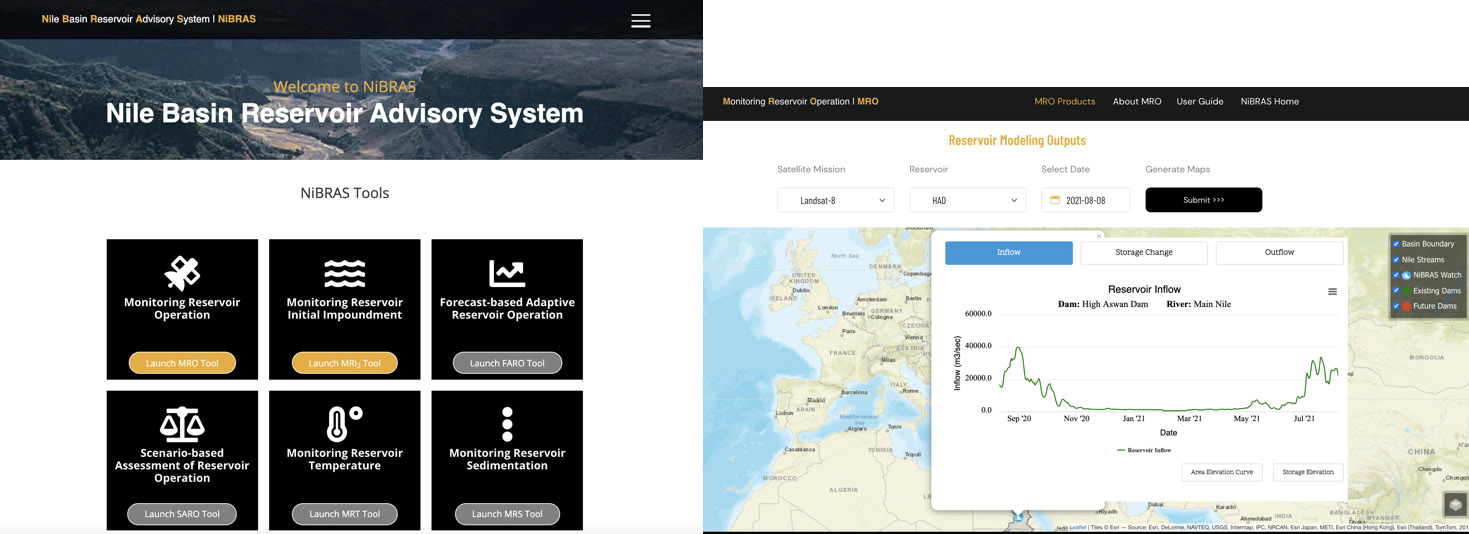Toggle Existing Dams layer checkbox
Viewport: 1469px width, 534px height.
(x=1396, y=291)
